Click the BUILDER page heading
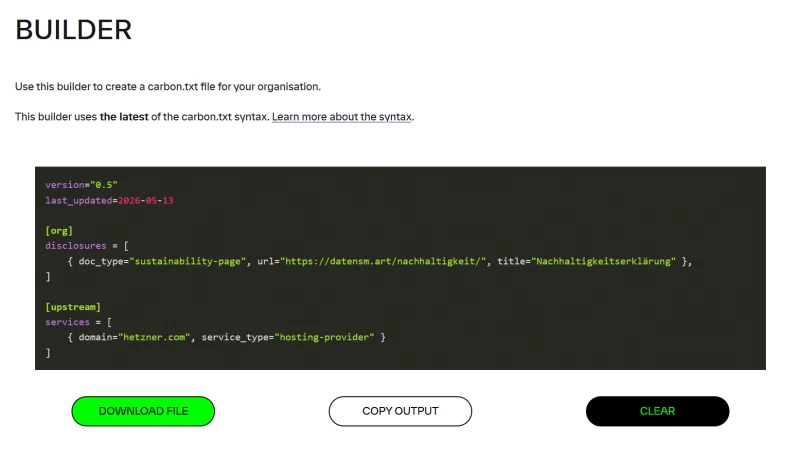Viewport: 800px width, 450px height. click(73, 30)
